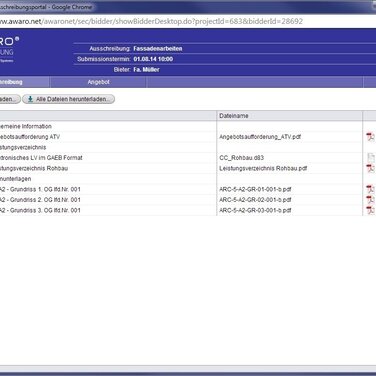Select file name ARC-5-A2-GR-02-001-b.pdf
The image size is (376, 376).
(255, 200)
